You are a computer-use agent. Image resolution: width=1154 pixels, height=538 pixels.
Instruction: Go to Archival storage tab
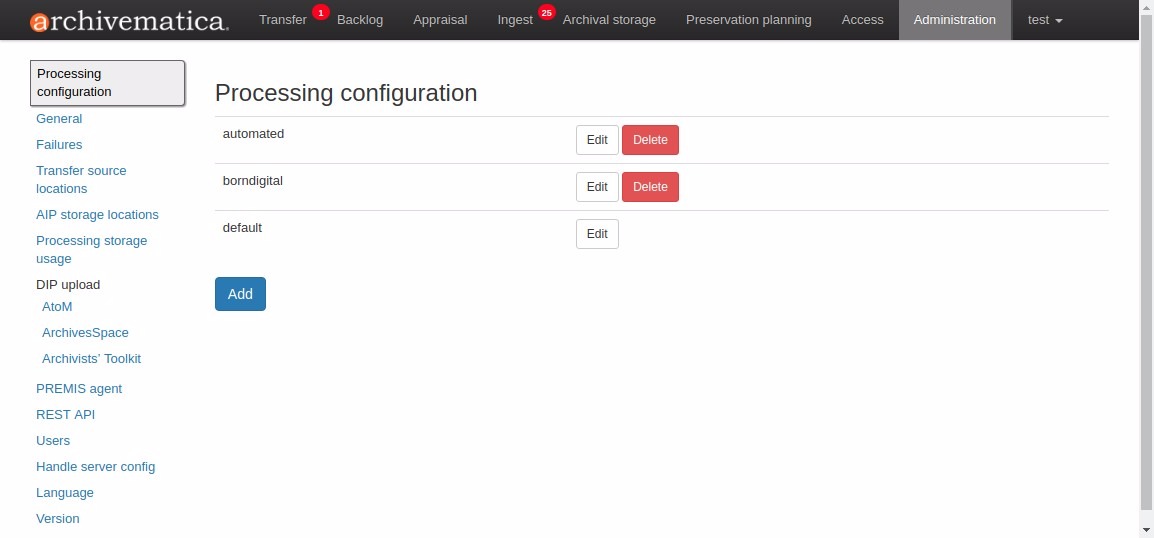coord(609,20)
